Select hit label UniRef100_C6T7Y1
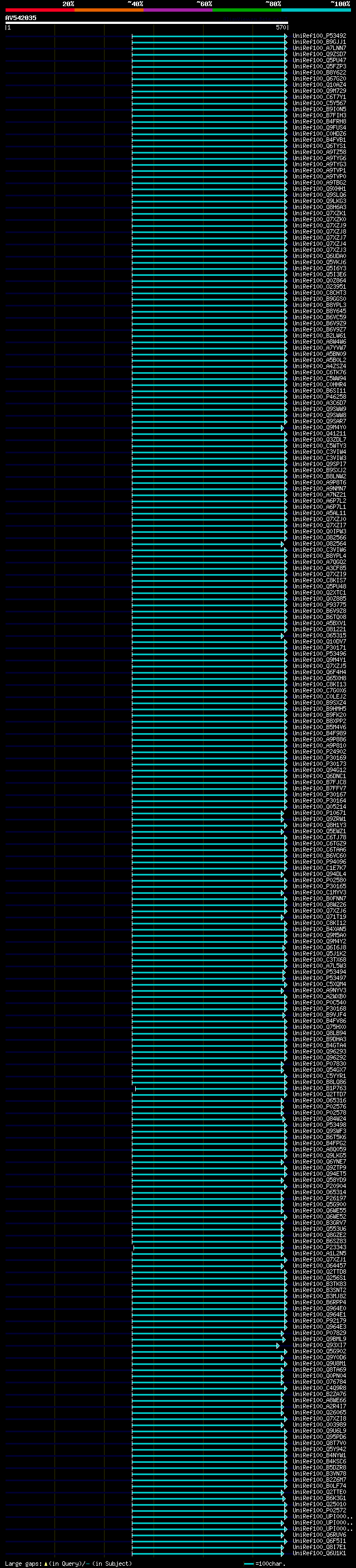 tap(319, 97)
